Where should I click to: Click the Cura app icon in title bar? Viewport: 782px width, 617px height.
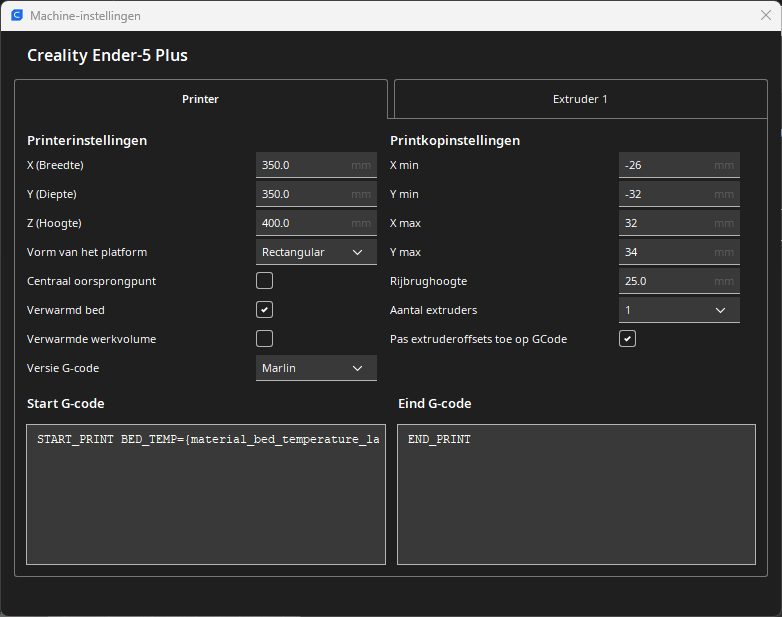[x=17, y=15]
